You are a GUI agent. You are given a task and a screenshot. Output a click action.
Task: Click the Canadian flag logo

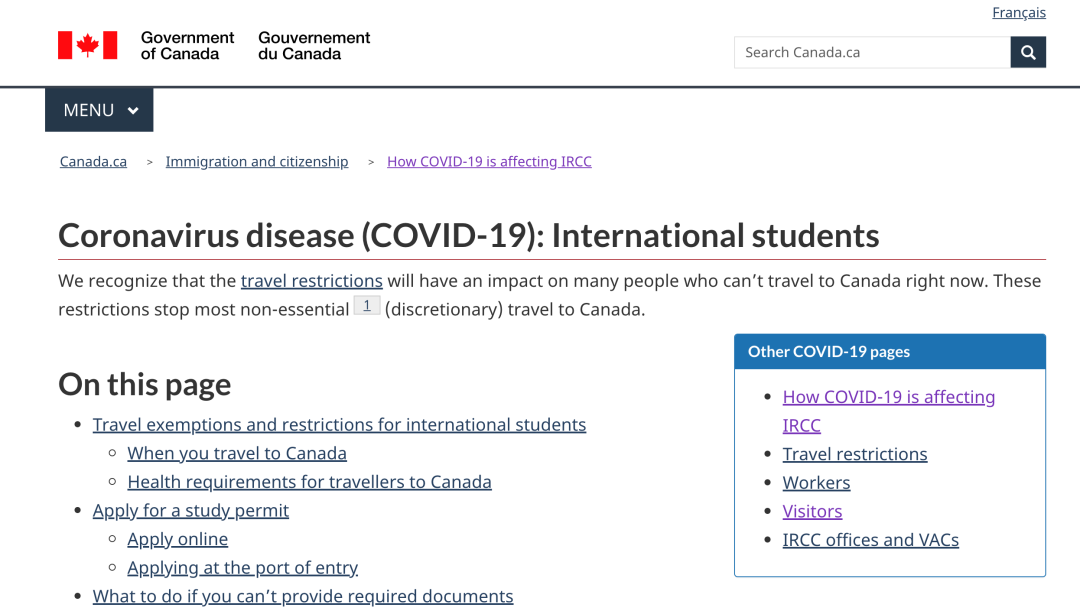(88, 45)
